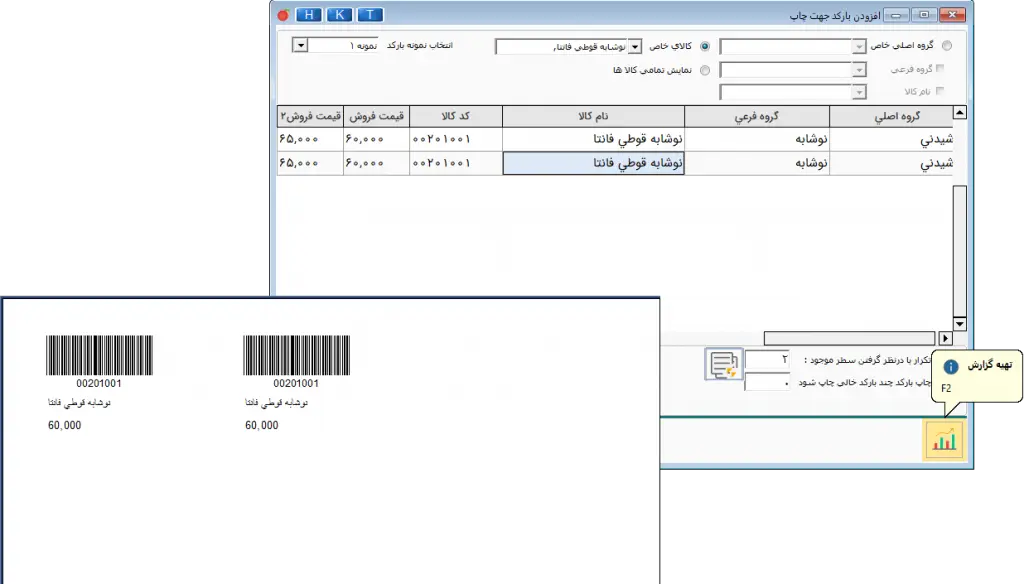Click the T toolbar icon

[369, 14]
